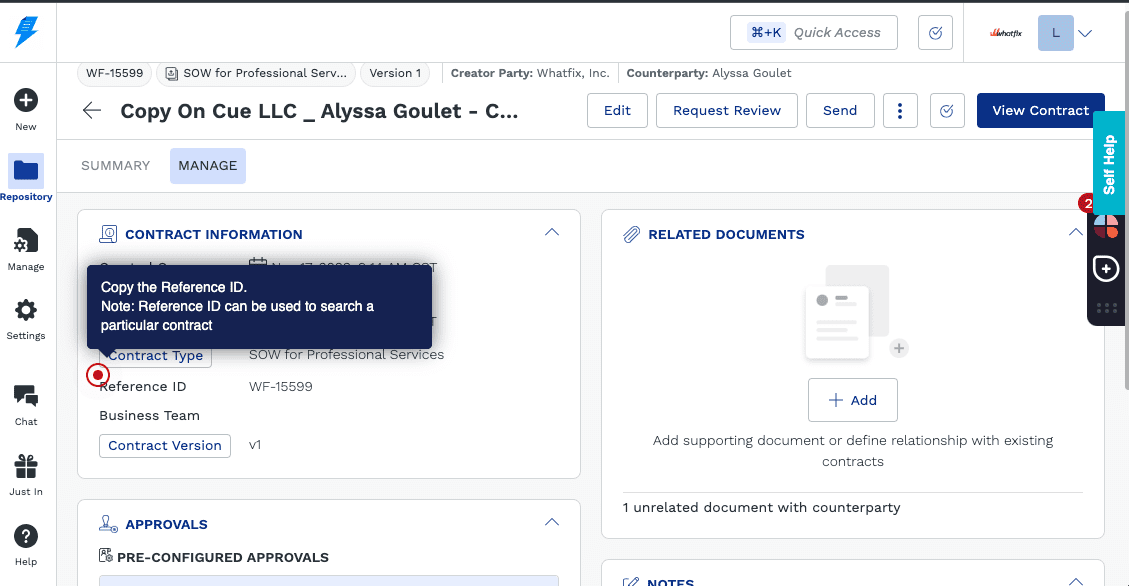Click the checkmark task icon near Quick Access
1129x586 pixels.
click(x=935, y=32)
